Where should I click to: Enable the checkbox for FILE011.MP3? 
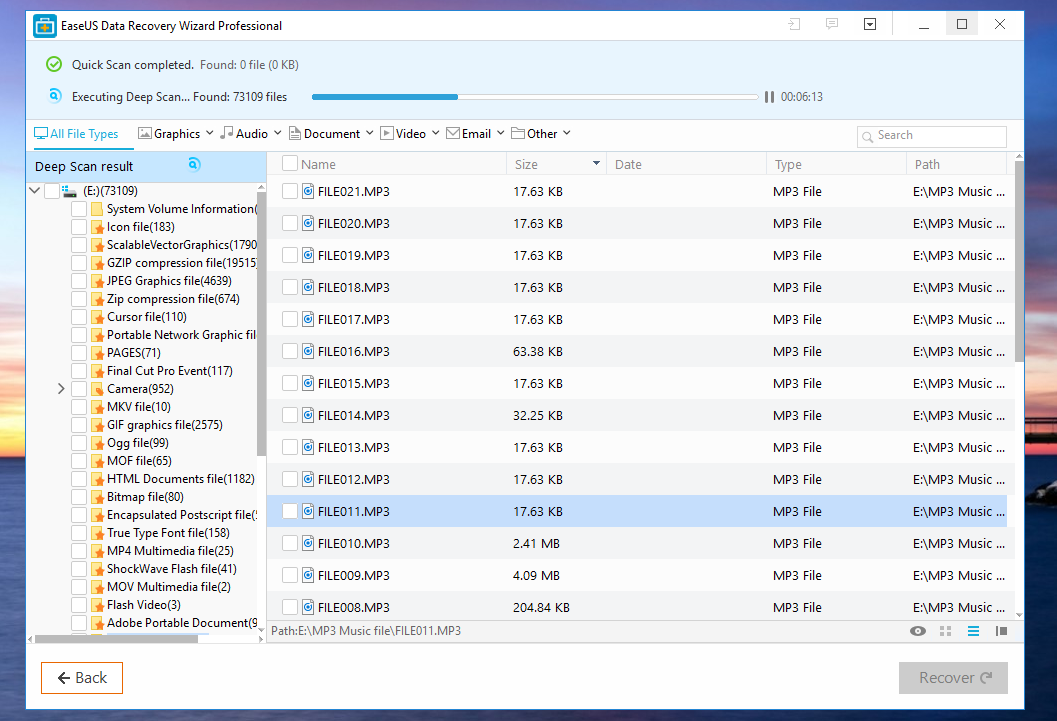[x=290, y=511]
